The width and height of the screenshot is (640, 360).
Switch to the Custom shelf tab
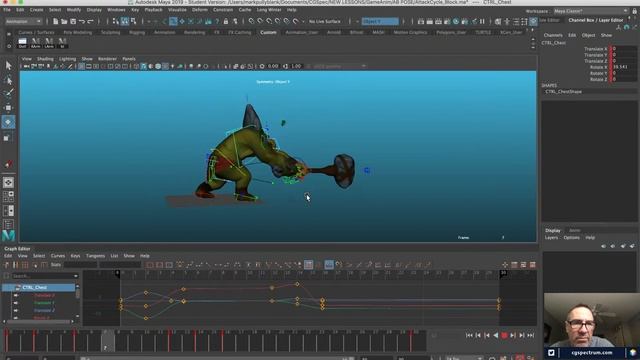pos(268,32)
